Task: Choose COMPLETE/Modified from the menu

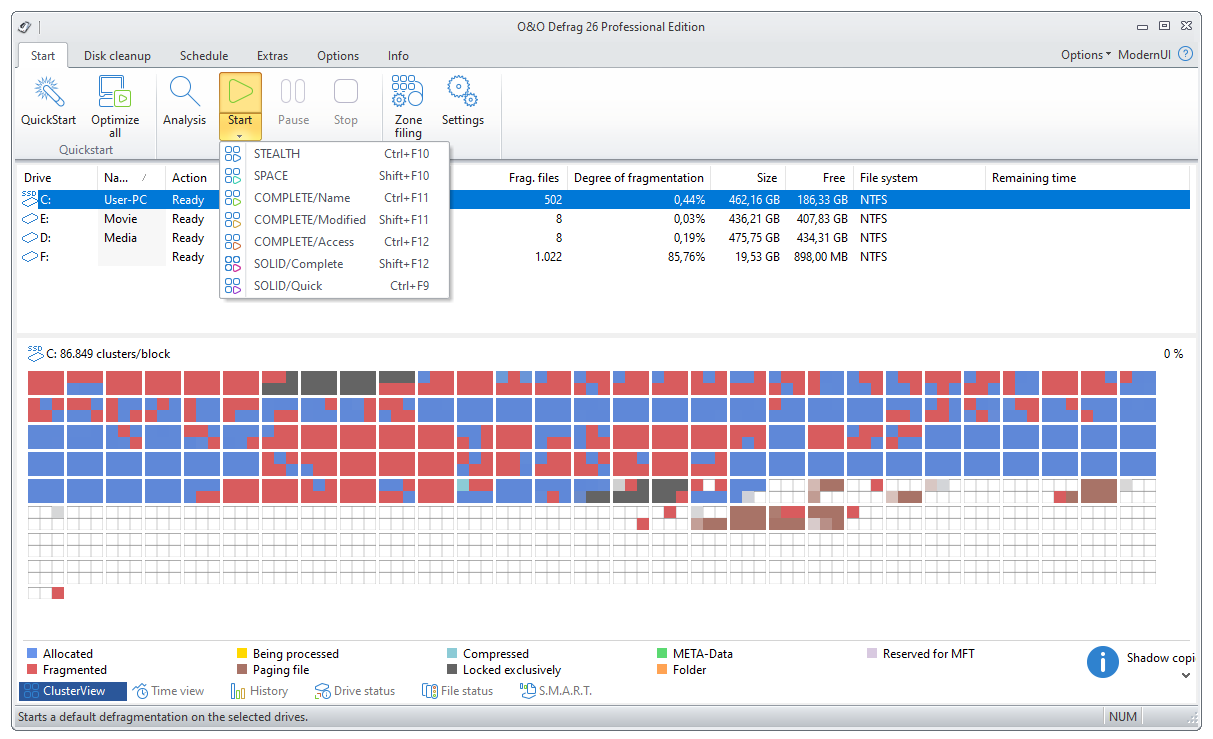Action: (335, 220)
